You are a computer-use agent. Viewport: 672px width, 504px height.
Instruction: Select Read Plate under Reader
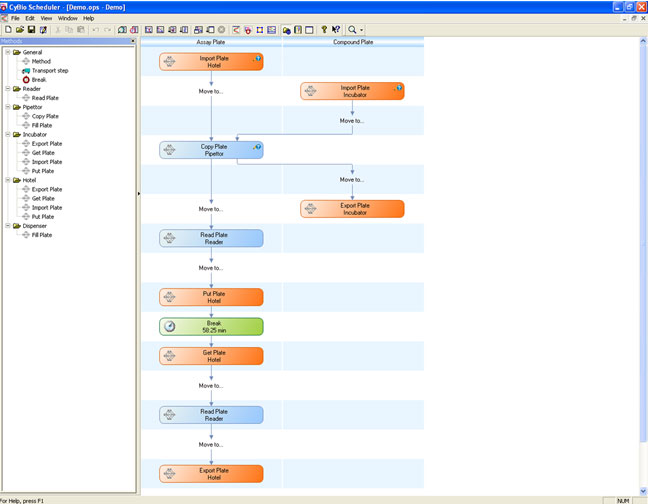45,98
